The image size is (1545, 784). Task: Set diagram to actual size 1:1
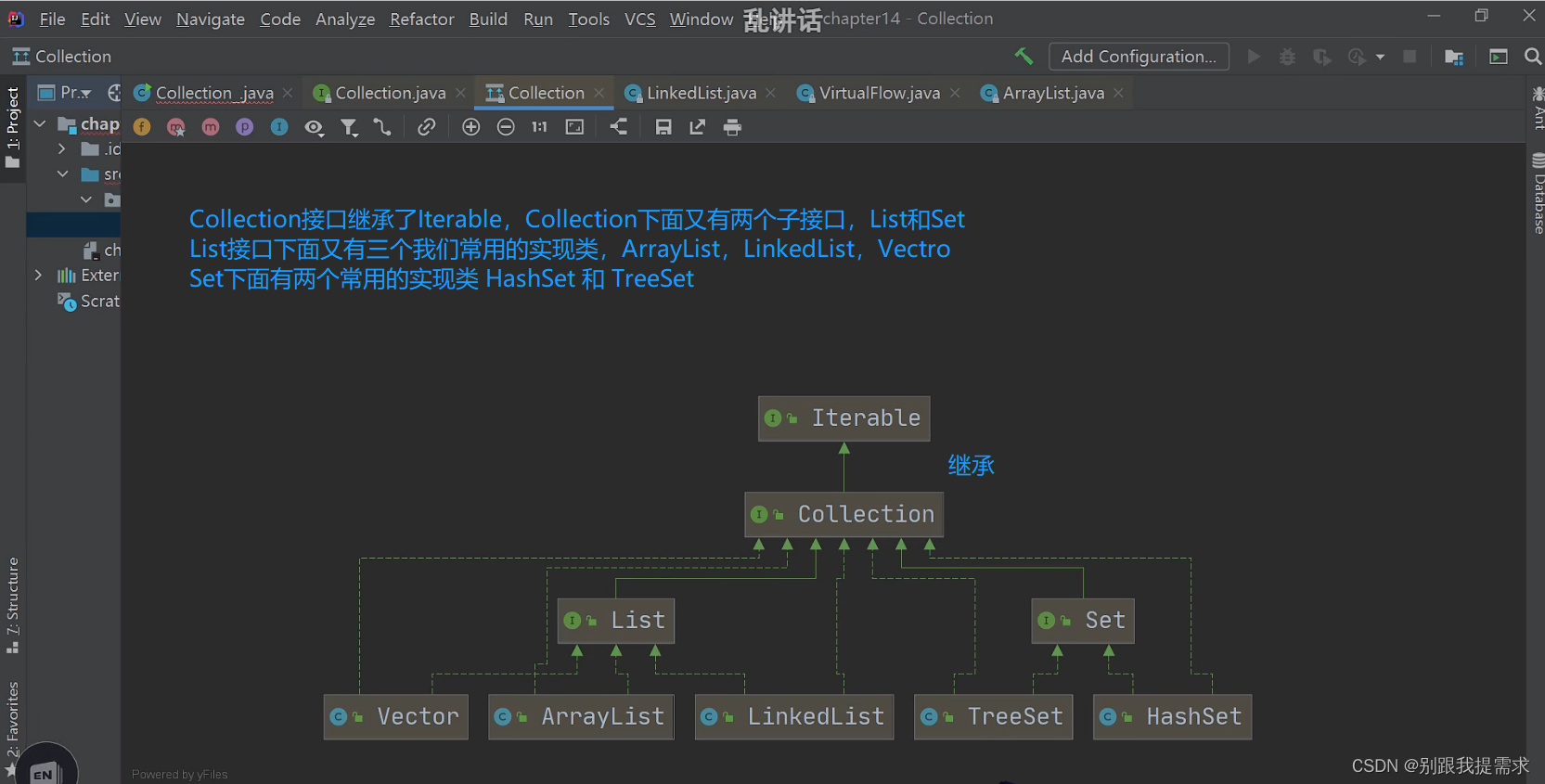[x=539, y=127]
